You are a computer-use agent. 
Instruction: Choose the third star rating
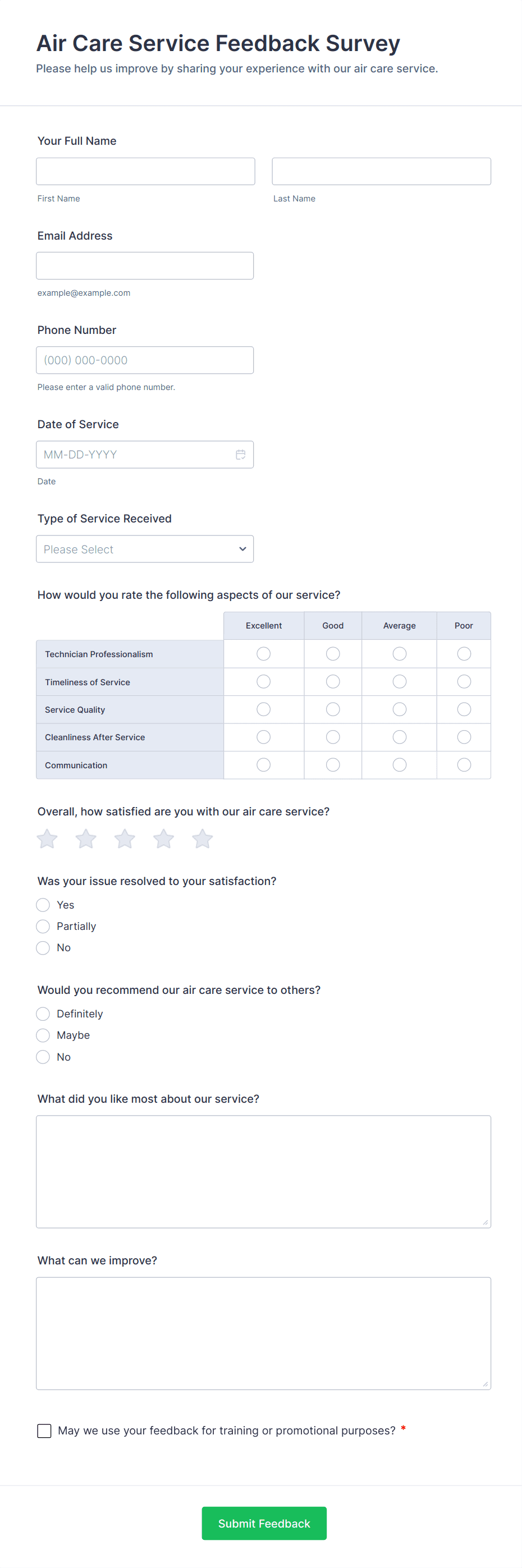(125, 839)
